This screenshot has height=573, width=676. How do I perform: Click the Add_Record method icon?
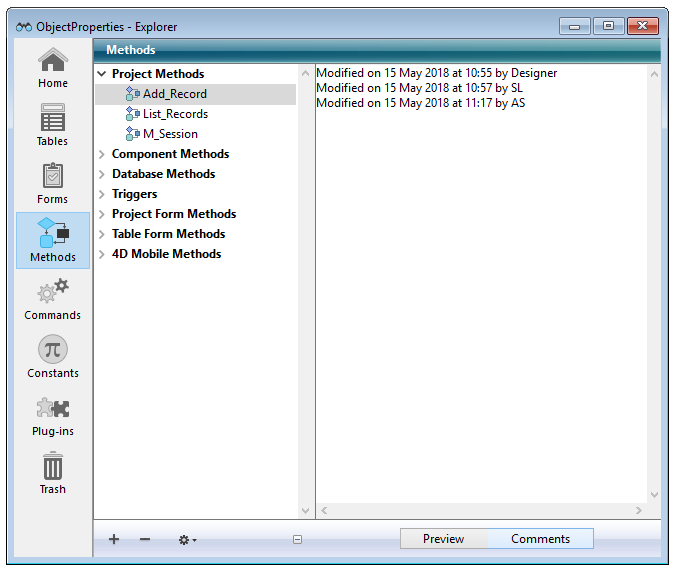click(133, 94)
